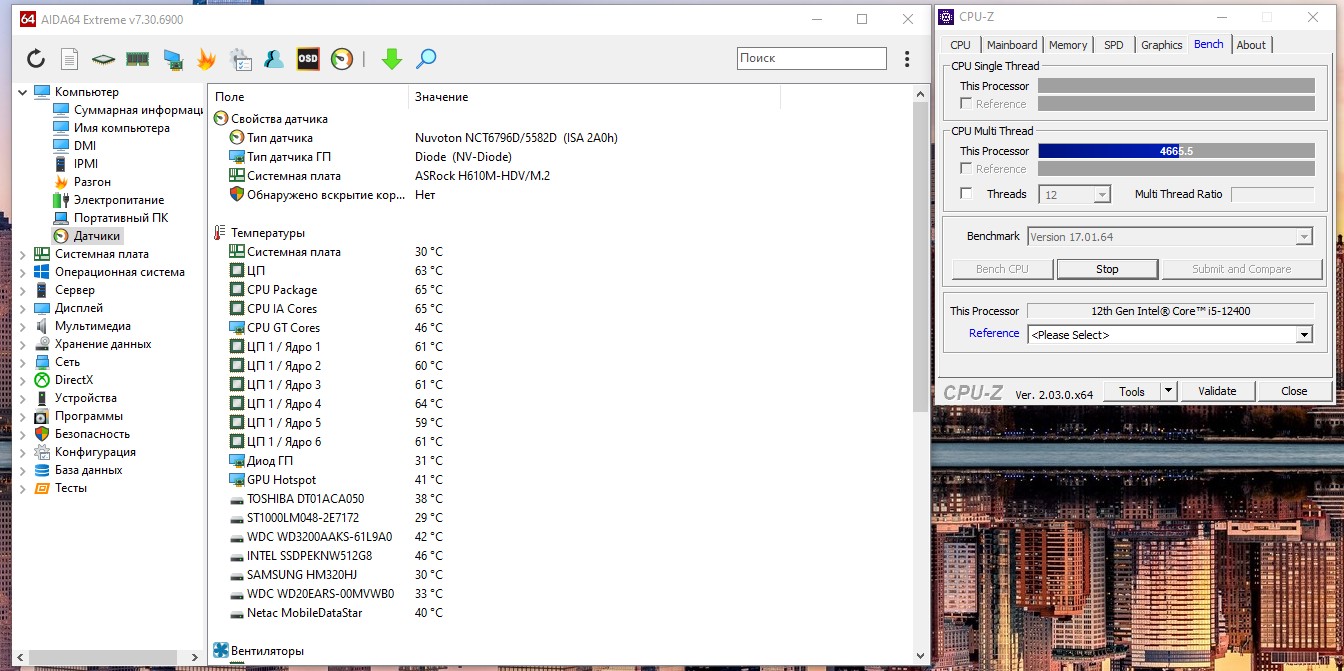Viewport: 1344px width, 671px height.
Task: Click the gauge sensor panel toolbar icon
Action: [342, 59]
